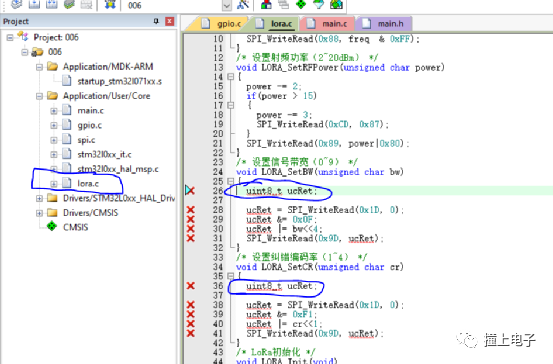Click "SPI_WriteRead(0xCD, 0x87);" on line 19
Image resolution: width=553 pixels, height=364 pixels.
point(322,124)
